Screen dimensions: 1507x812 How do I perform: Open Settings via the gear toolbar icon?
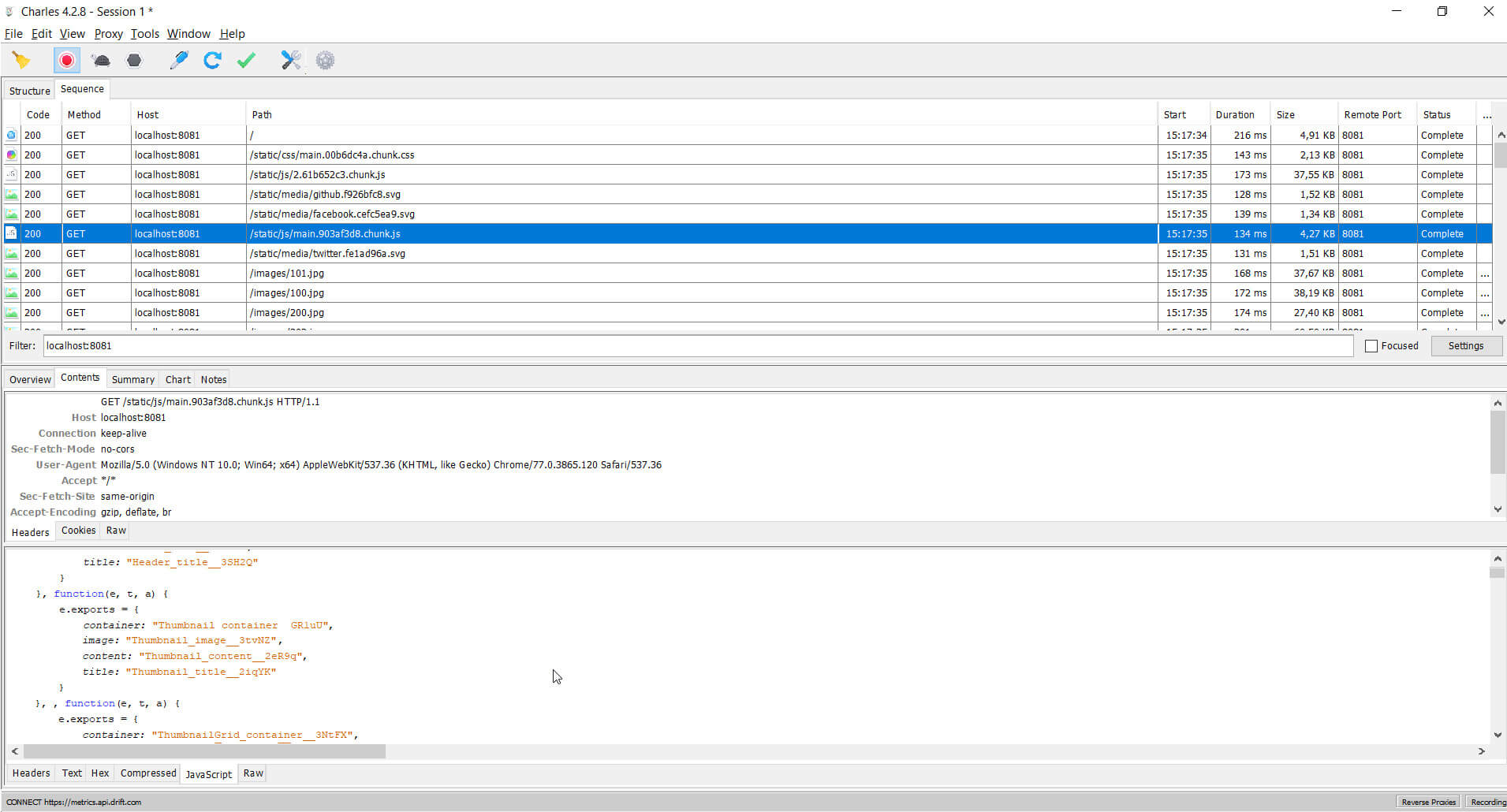point(325,60)
